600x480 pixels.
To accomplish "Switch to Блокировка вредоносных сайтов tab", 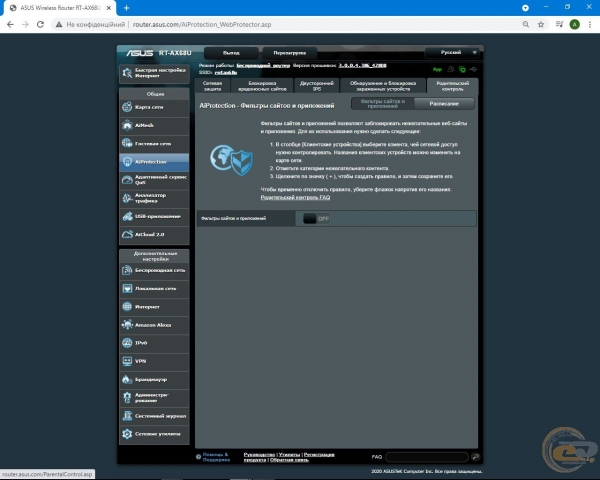I will (262, 86).
